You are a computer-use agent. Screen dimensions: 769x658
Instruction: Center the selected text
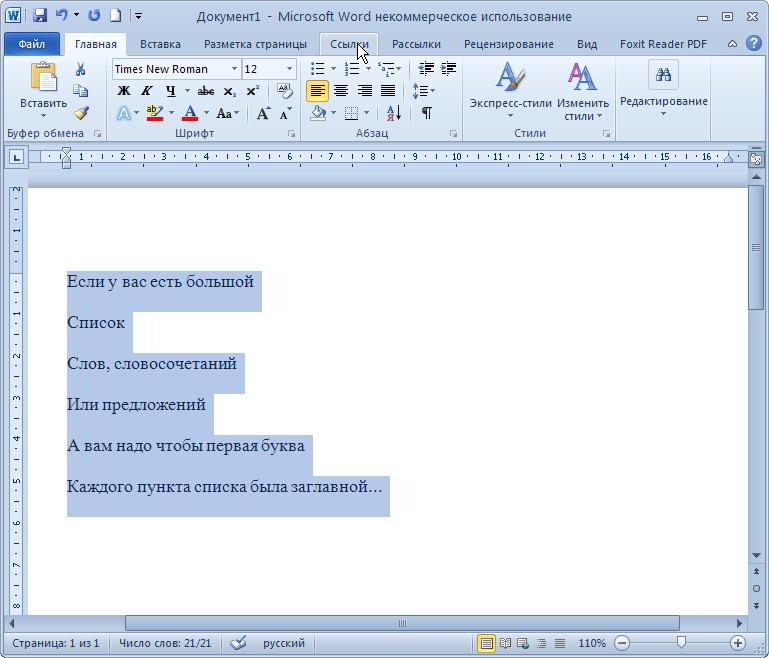click(341, 91)
